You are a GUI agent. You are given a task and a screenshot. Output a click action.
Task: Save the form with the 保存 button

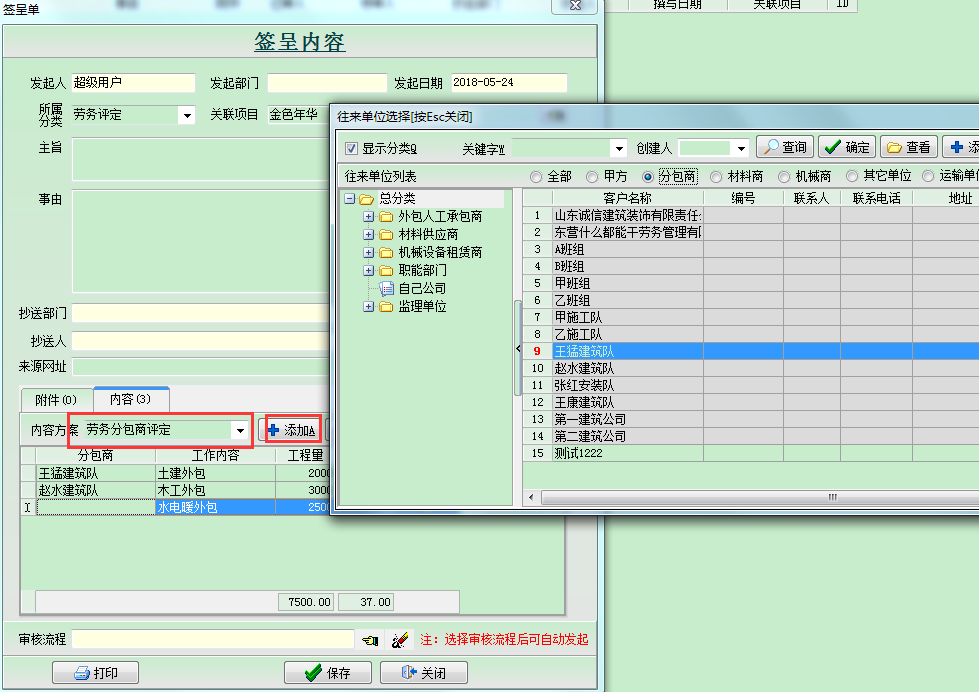point(328,673)
